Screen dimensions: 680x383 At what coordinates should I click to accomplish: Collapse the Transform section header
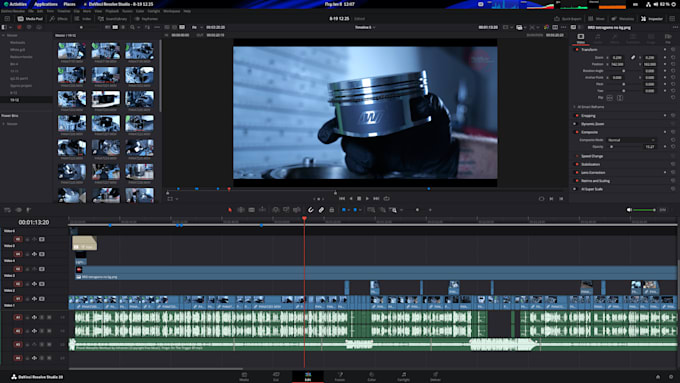(589, 50)
